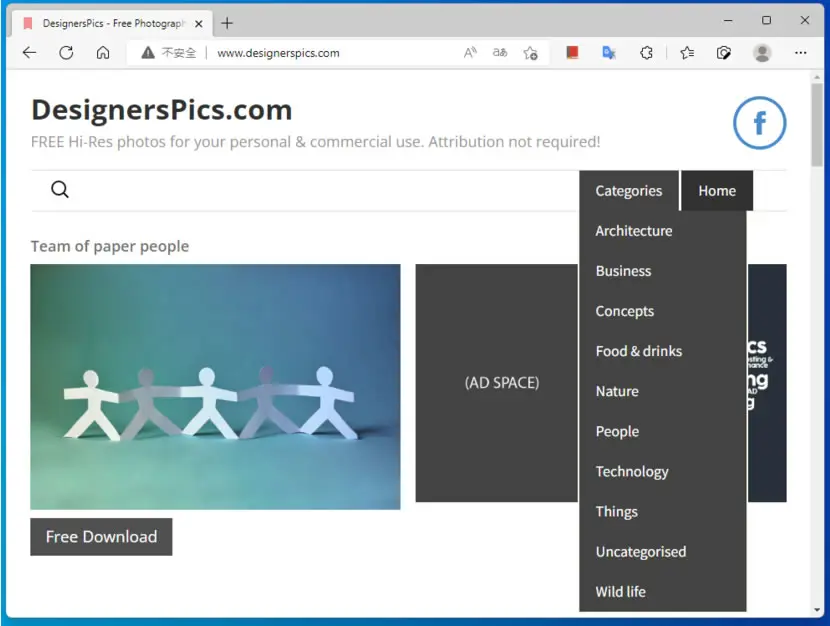Image resolution: width=830 pixels, height=626 pixels.
Task: Open browser settings three-dot menu
Action: coord(800,53)
